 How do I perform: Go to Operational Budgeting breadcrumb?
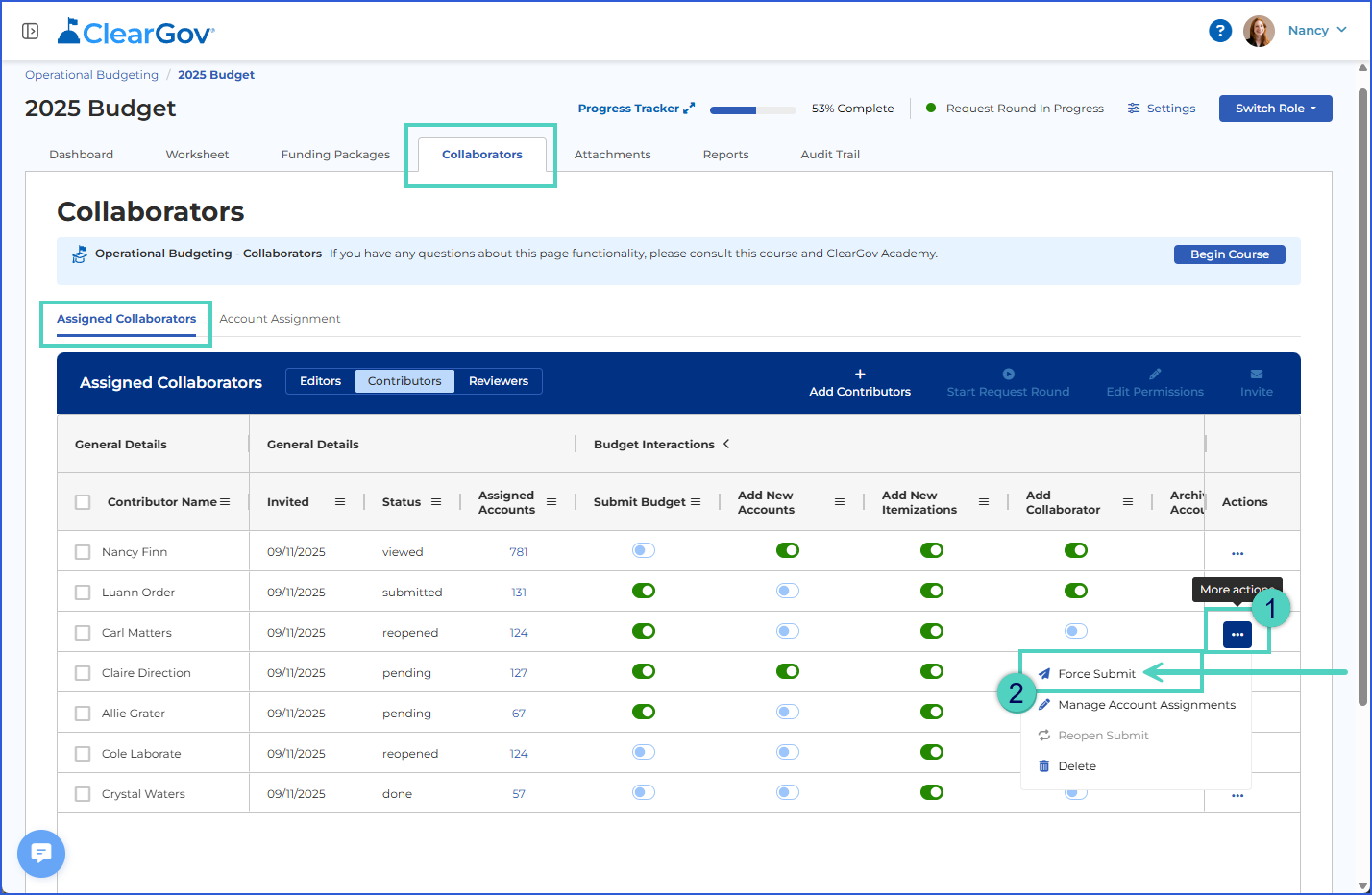(x=91, y=75)
